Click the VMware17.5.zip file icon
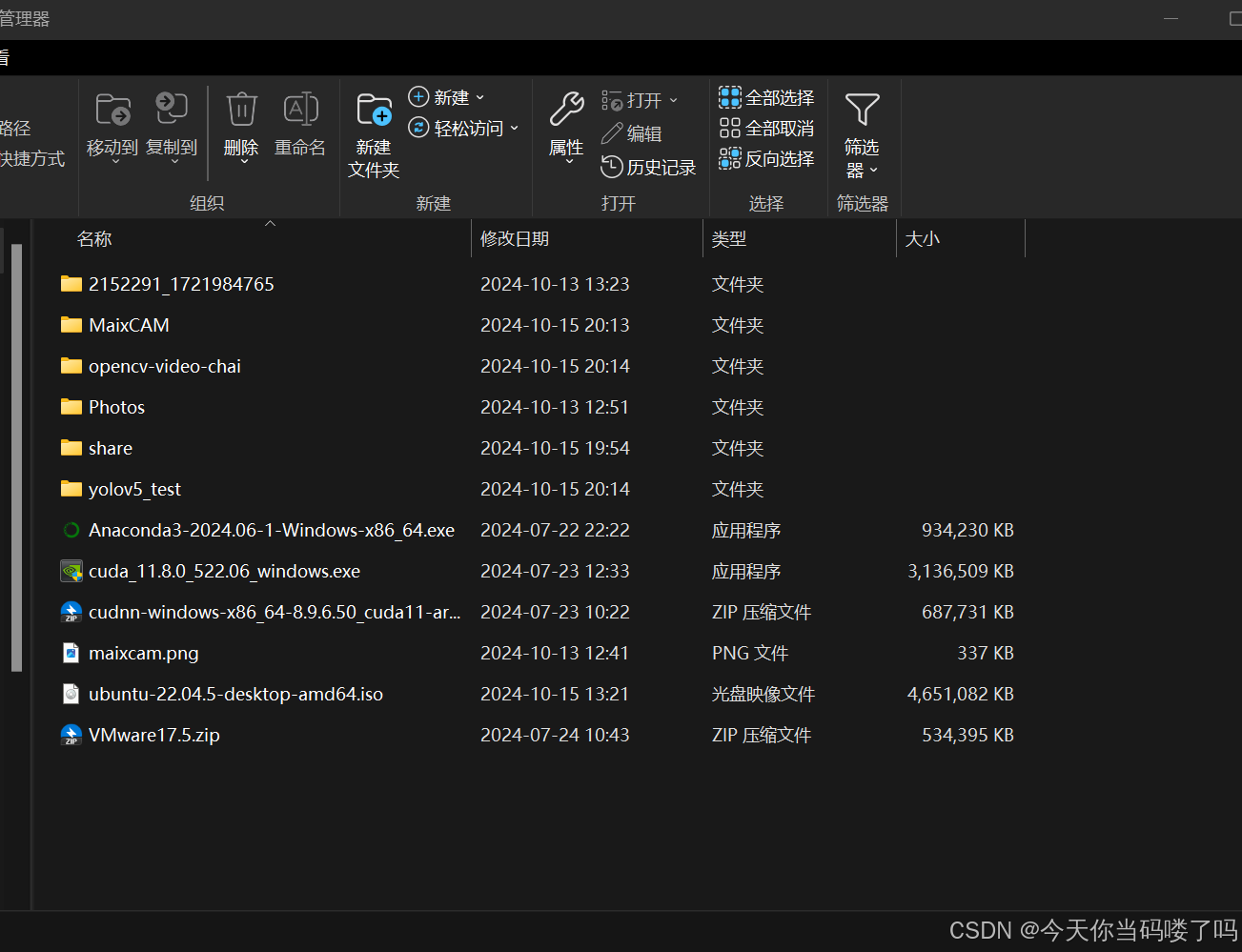 (x=71, y=735)
